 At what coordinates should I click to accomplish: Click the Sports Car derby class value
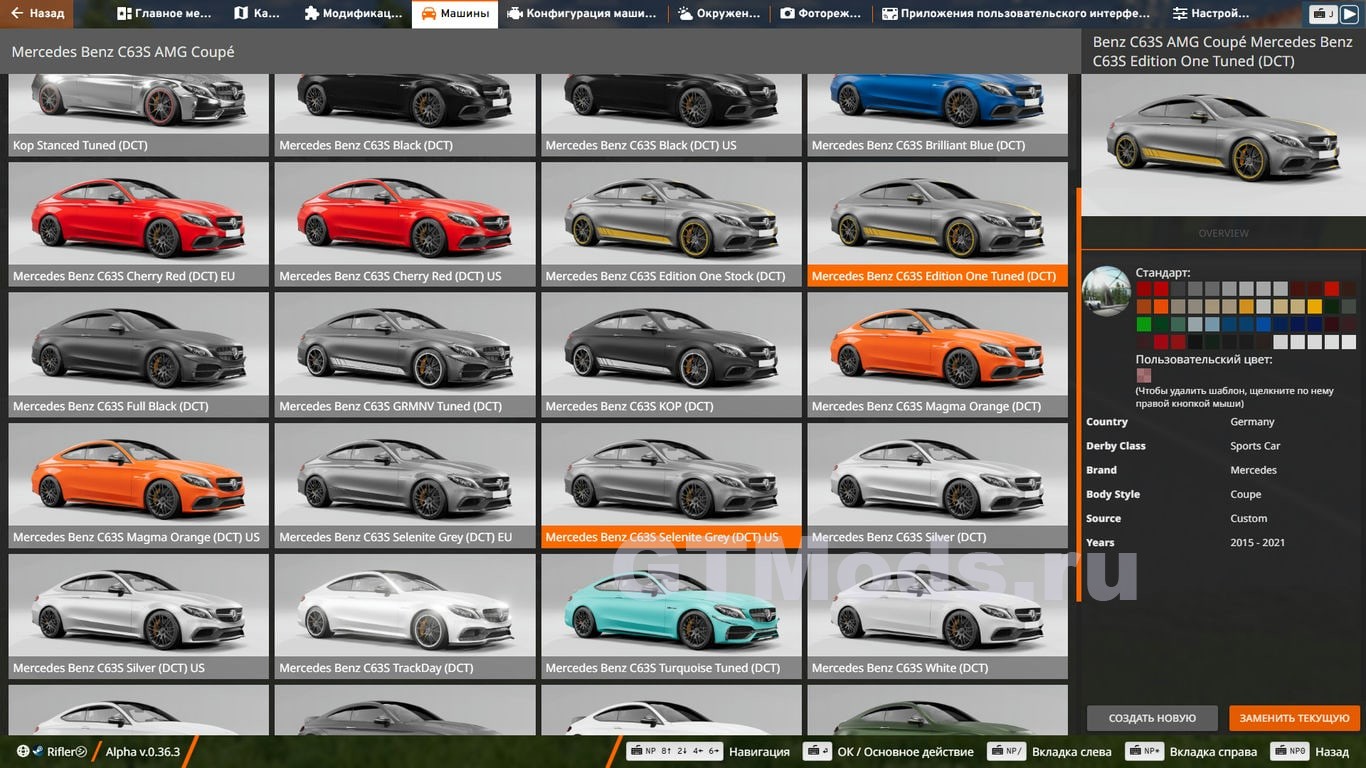pyautogui.click(x=1255, y=446)
